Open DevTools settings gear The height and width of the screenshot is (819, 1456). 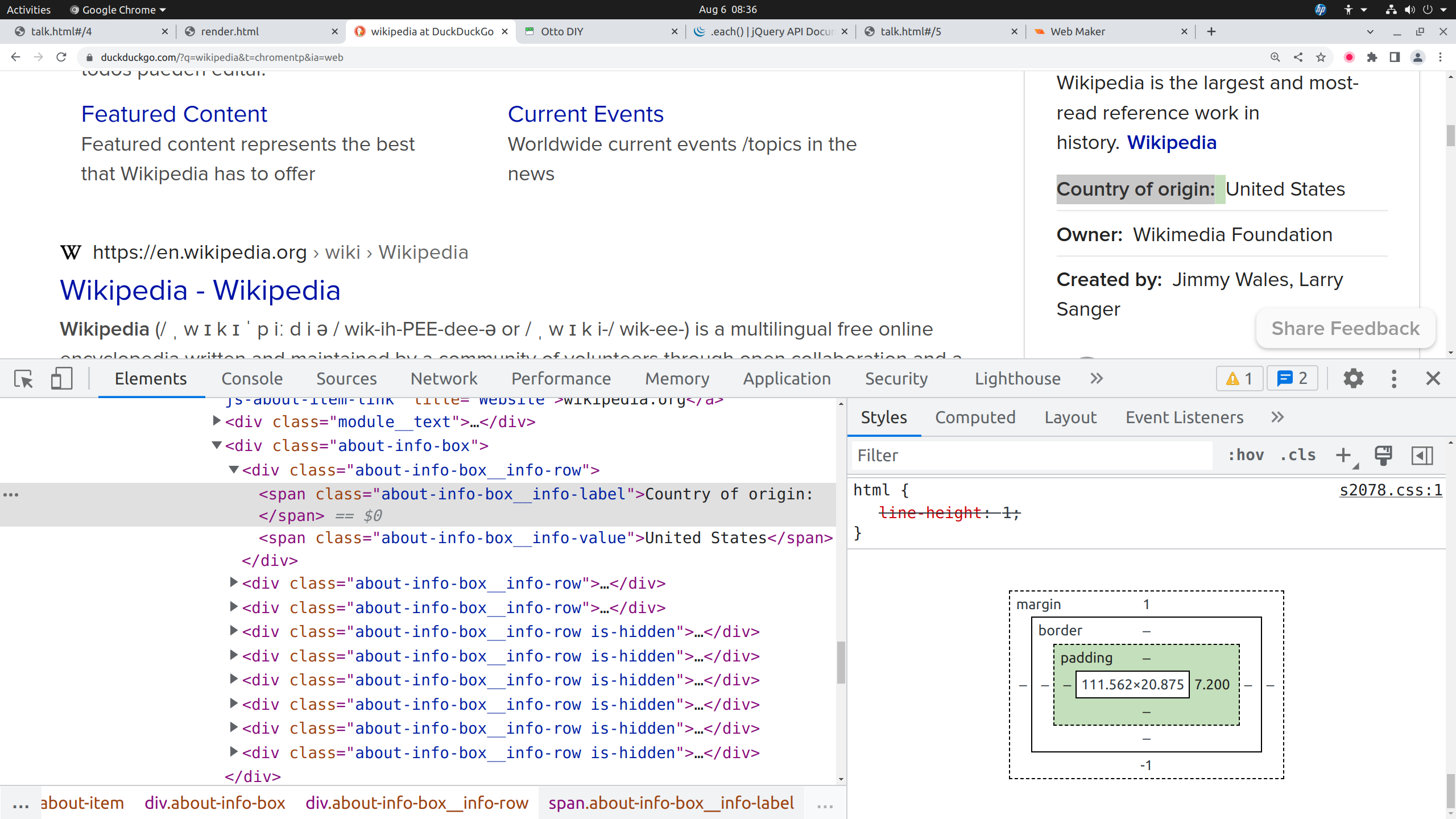(x=1353, y=379)
